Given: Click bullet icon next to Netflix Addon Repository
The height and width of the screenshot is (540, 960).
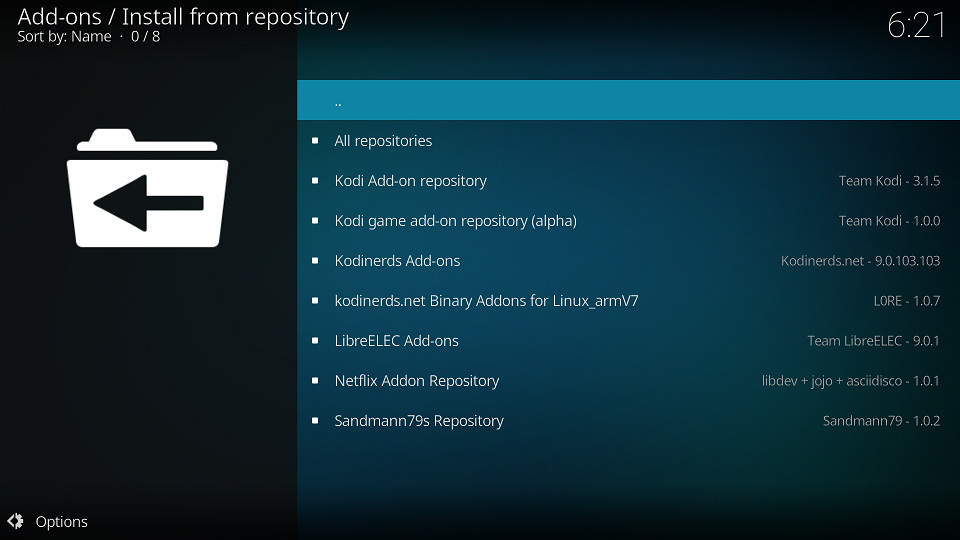Looking at the screenshot, I should point(315,381).
